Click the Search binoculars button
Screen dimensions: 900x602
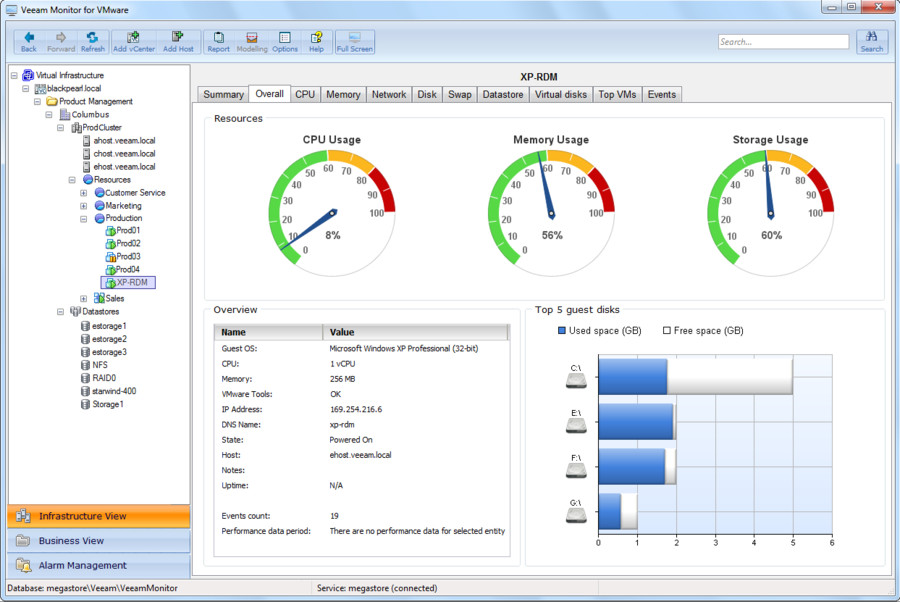coord(871,42)
